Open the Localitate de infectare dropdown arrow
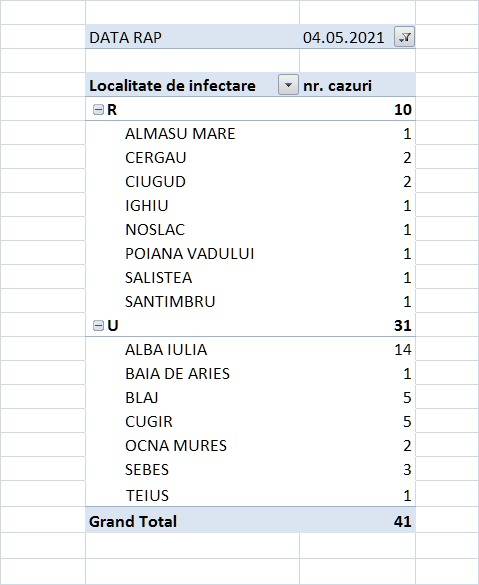The height and width of the screenshot is (585, 479). click(288, 85)
